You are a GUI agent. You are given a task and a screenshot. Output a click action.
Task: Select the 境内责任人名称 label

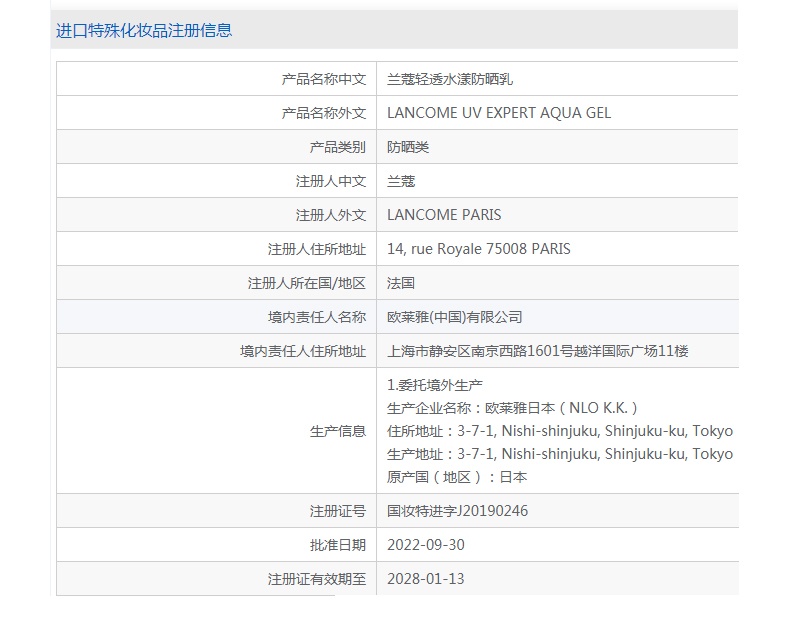[317, 317]
